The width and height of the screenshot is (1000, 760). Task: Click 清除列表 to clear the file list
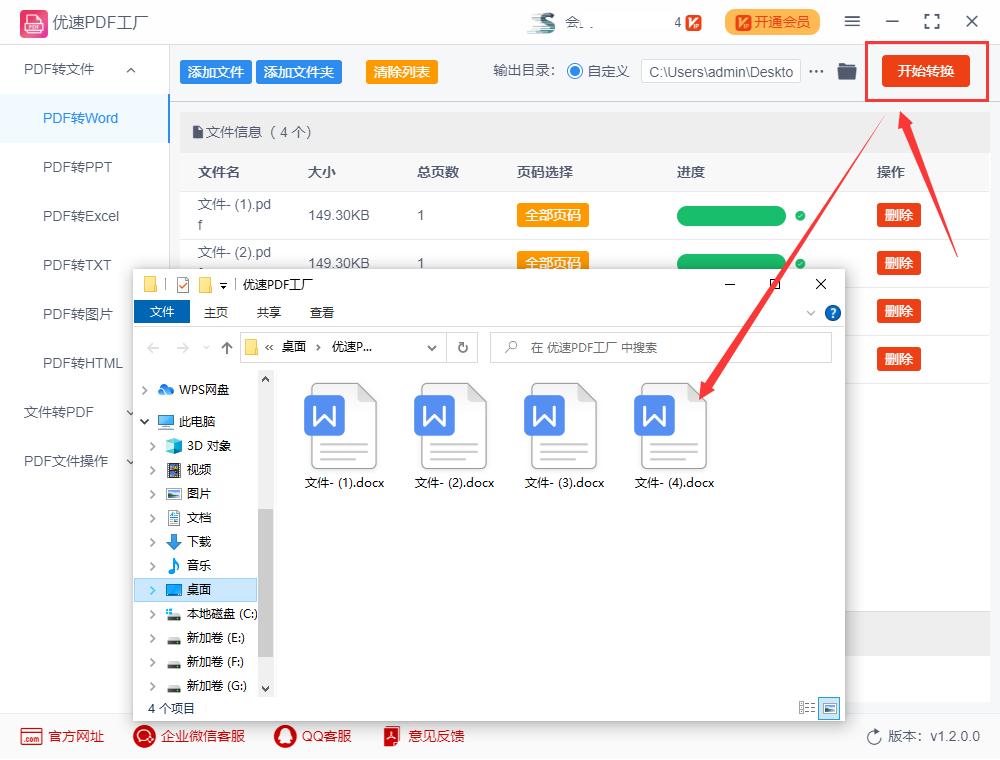[x=401, y=72]
